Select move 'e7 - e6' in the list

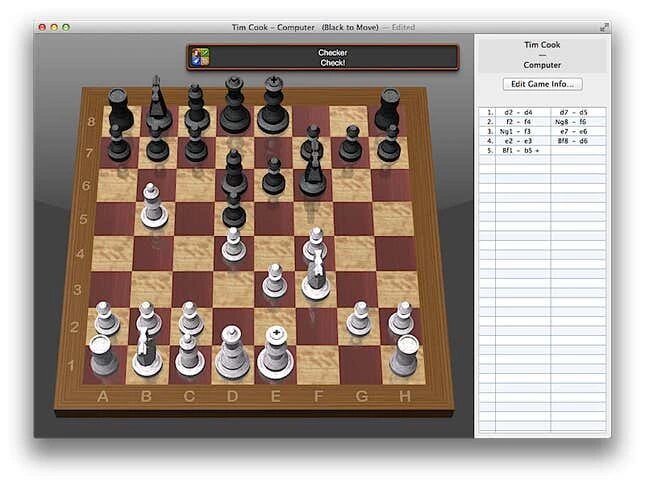tap(574, 132)
